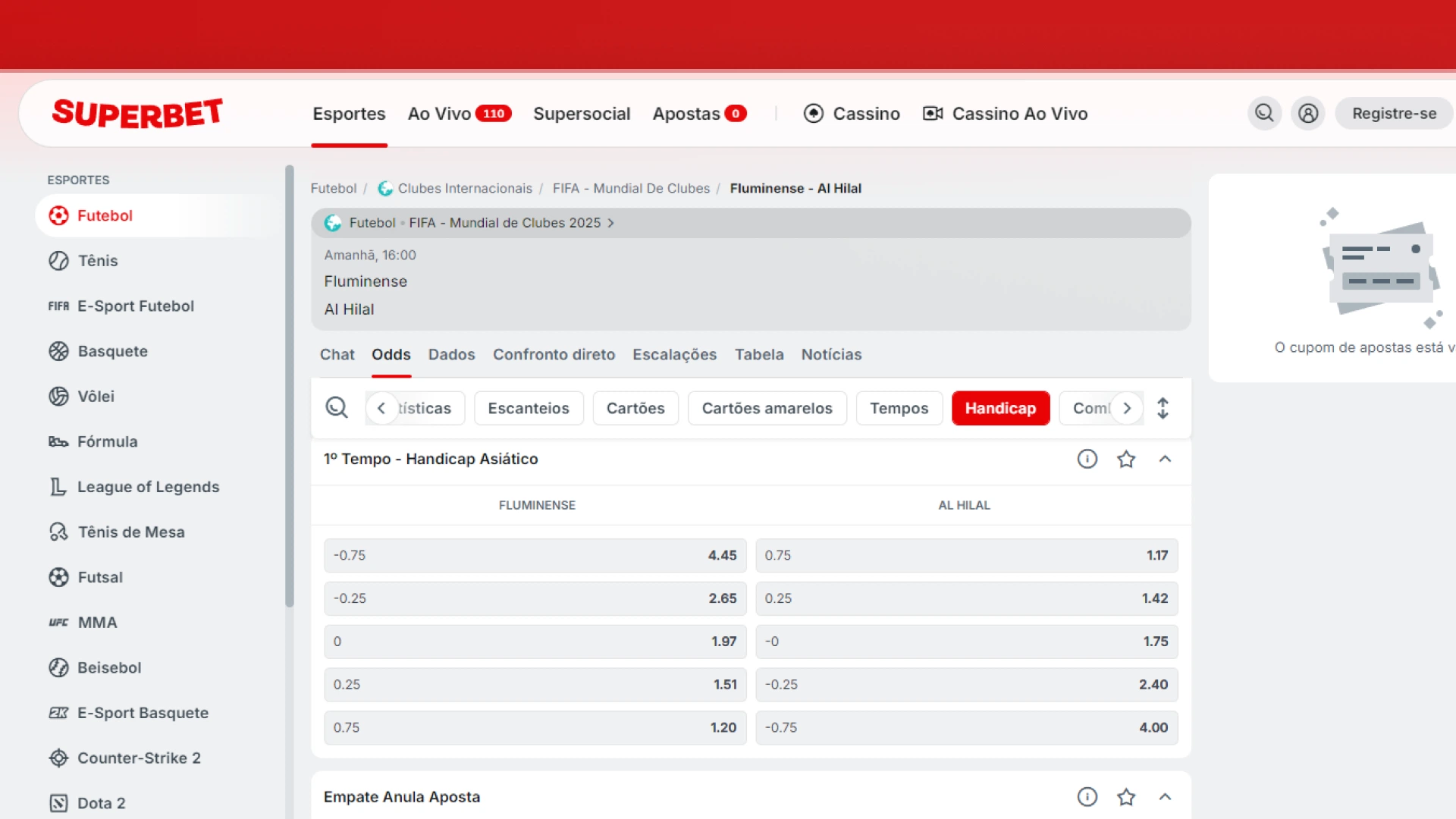Open the Notícias tab
Viewport: 1456px width, 819px height.
pyautogui.click(x=831, y=354)
